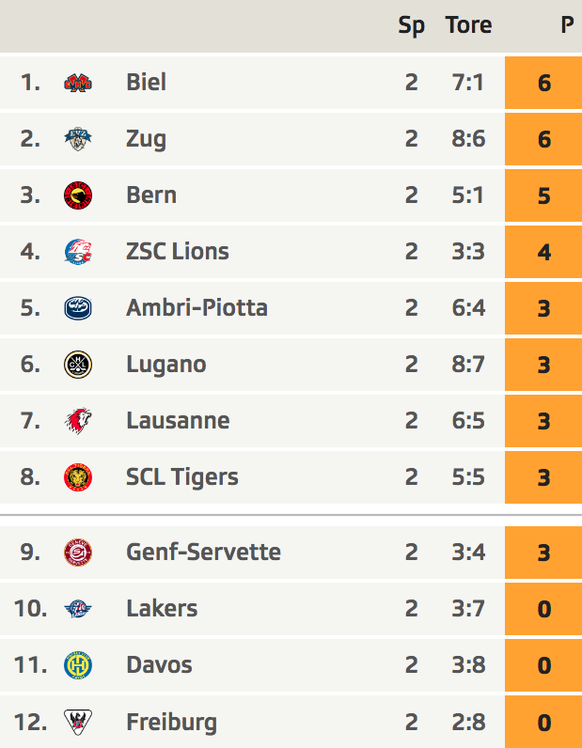This screenshot has width=582, height=748.
Task: Select the Ambri-Piotta puck logo
Action: (78, 308)
